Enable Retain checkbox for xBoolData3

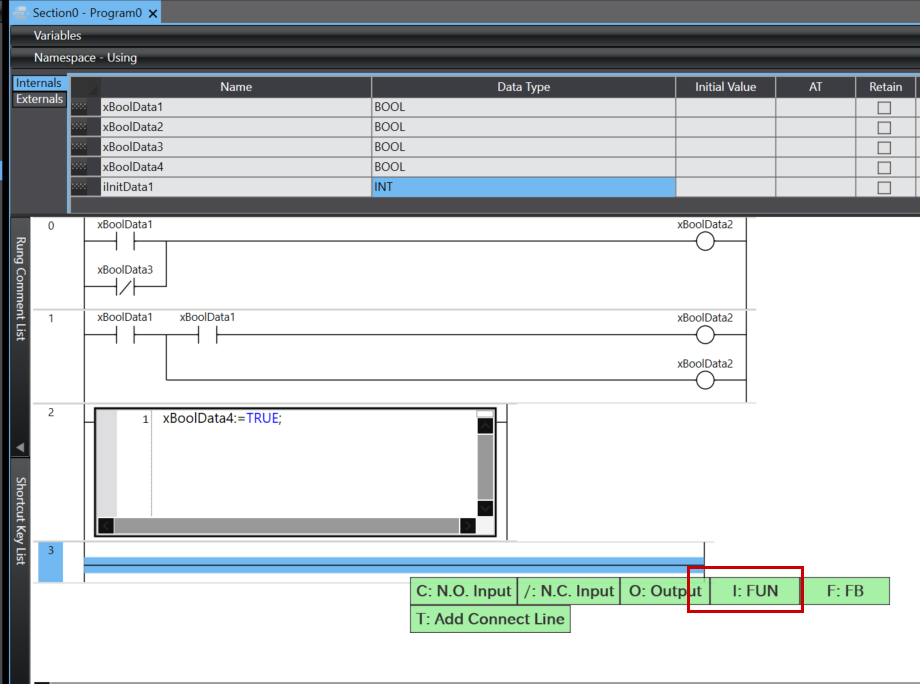click(x=884, y=147)
